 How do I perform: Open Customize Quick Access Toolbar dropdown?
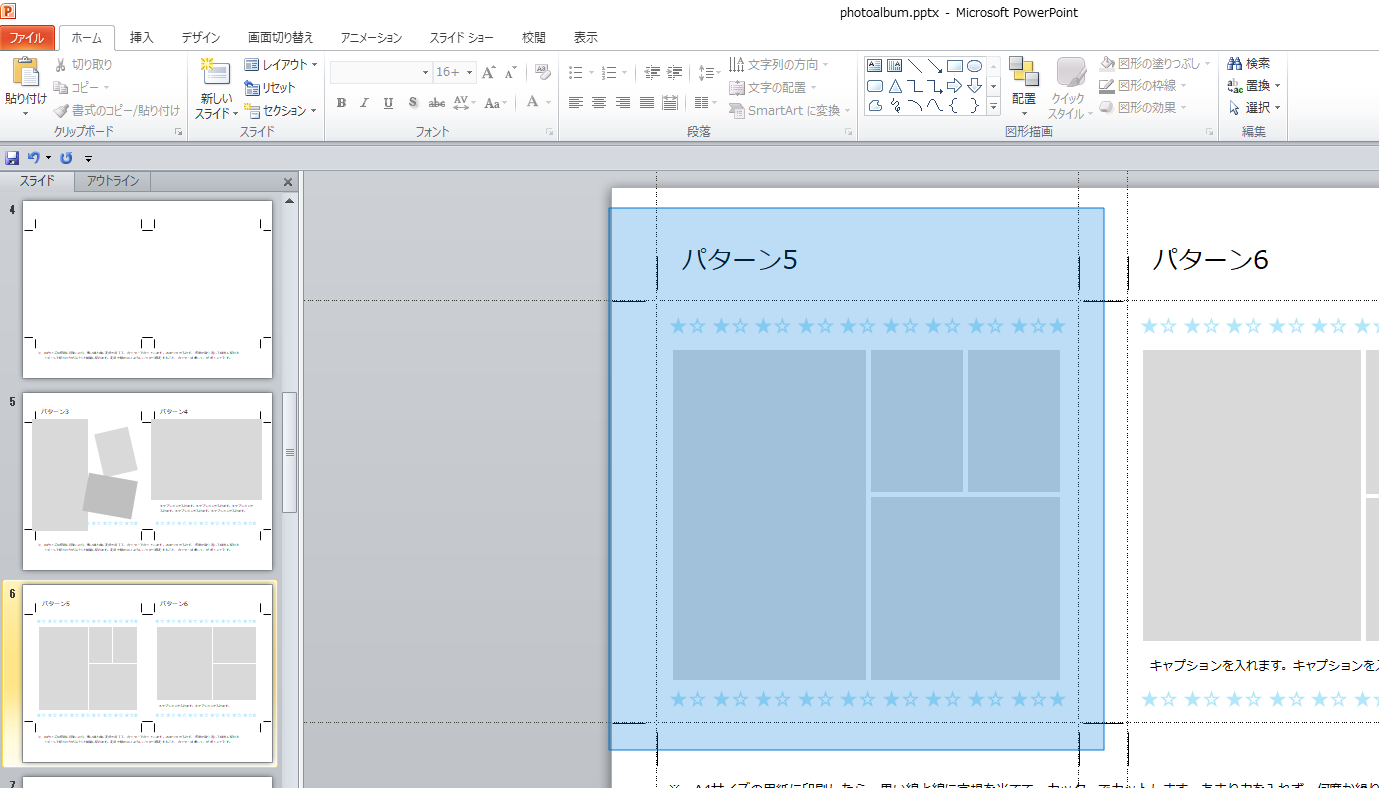coord(88,158)
